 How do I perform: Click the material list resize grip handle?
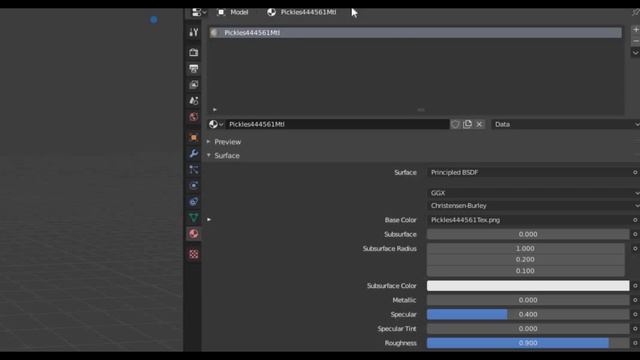[421, 109]
